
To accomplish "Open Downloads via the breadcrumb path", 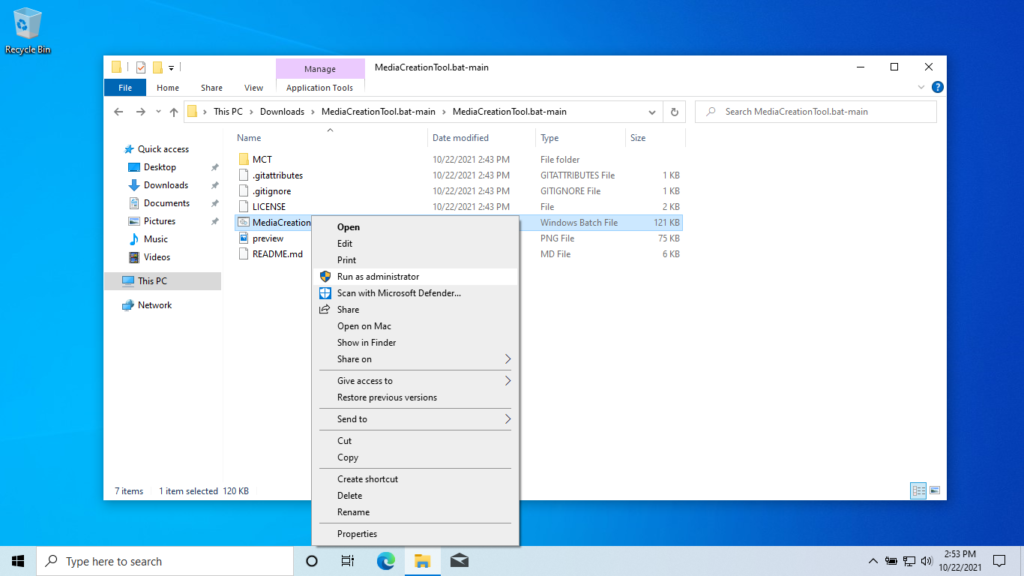I will pyautogui.click(x=283, y=111).
